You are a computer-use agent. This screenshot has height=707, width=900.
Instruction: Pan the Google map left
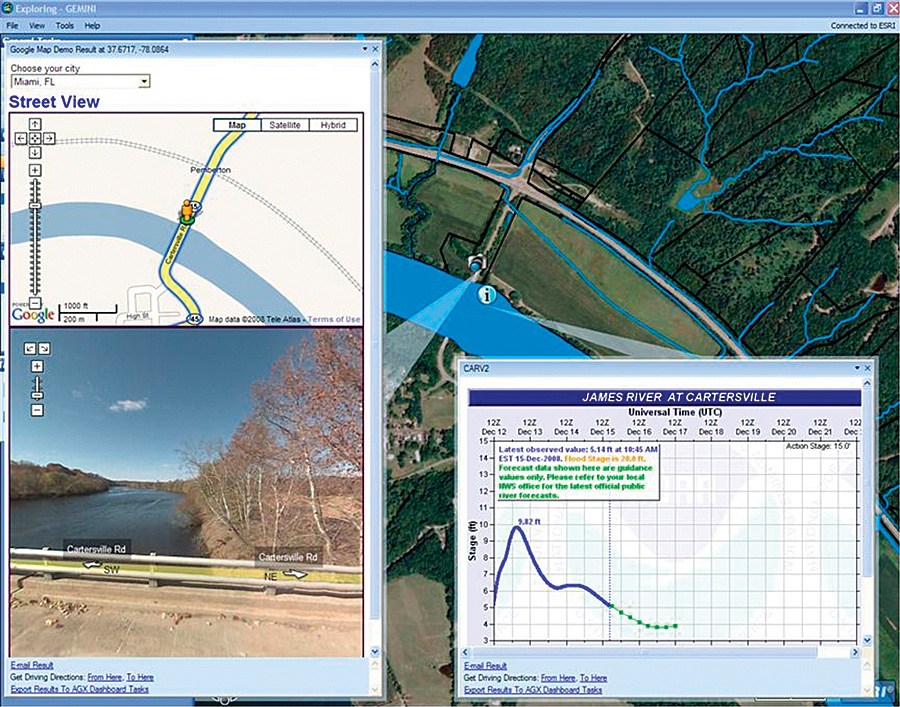[x=21, y=138]
